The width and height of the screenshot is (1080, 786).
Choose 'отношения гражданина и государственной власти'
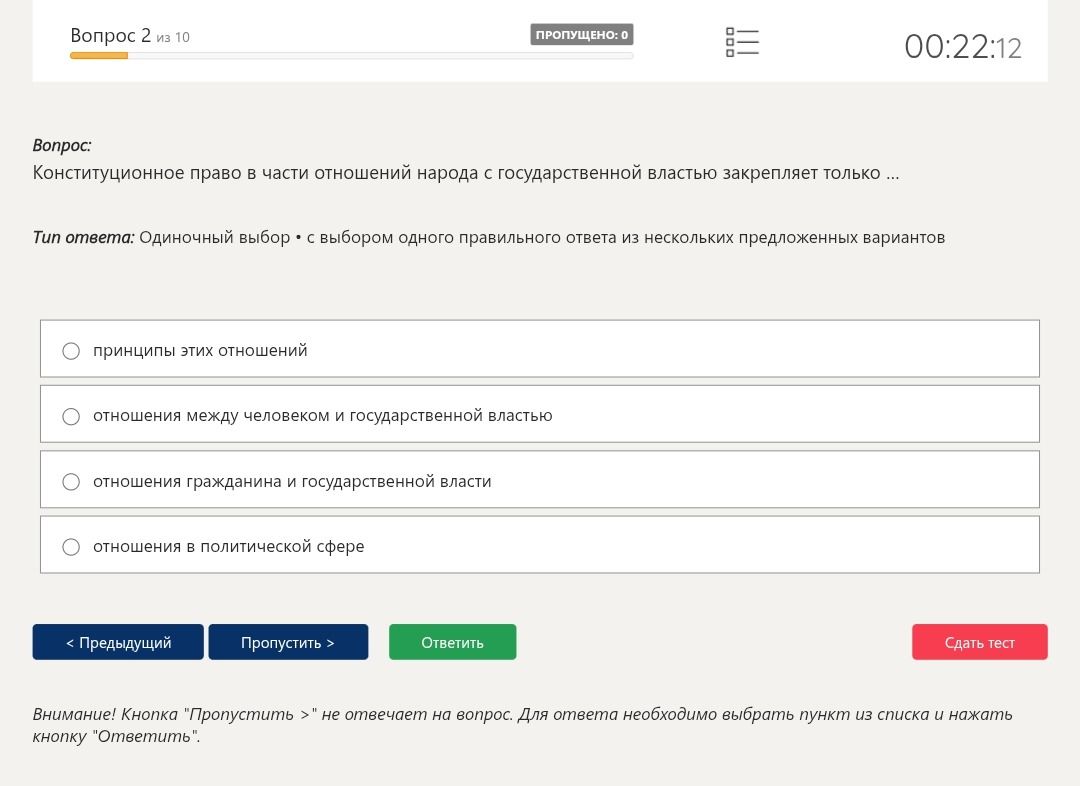(x=71, y=482)
